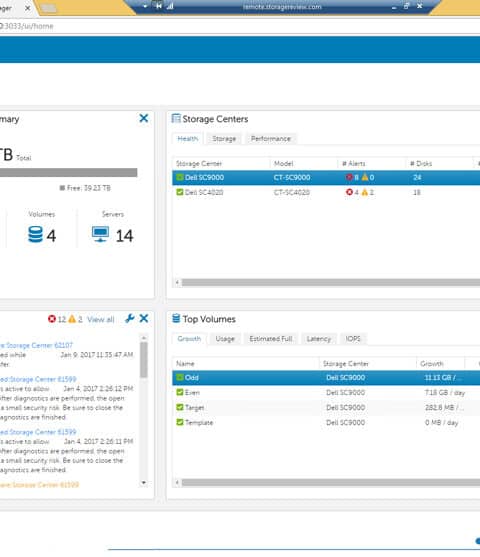Switch to the IOPS tab
The height and width of the screenshot is (557, 480).
pyautogui.click(x=353, y=339)
